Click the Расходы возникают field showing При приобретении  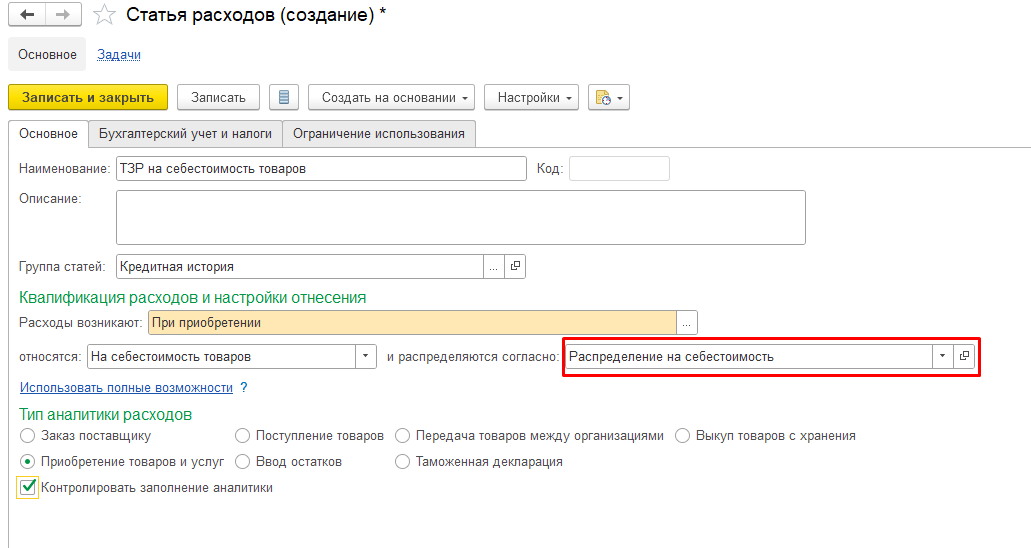click(412, 322)
